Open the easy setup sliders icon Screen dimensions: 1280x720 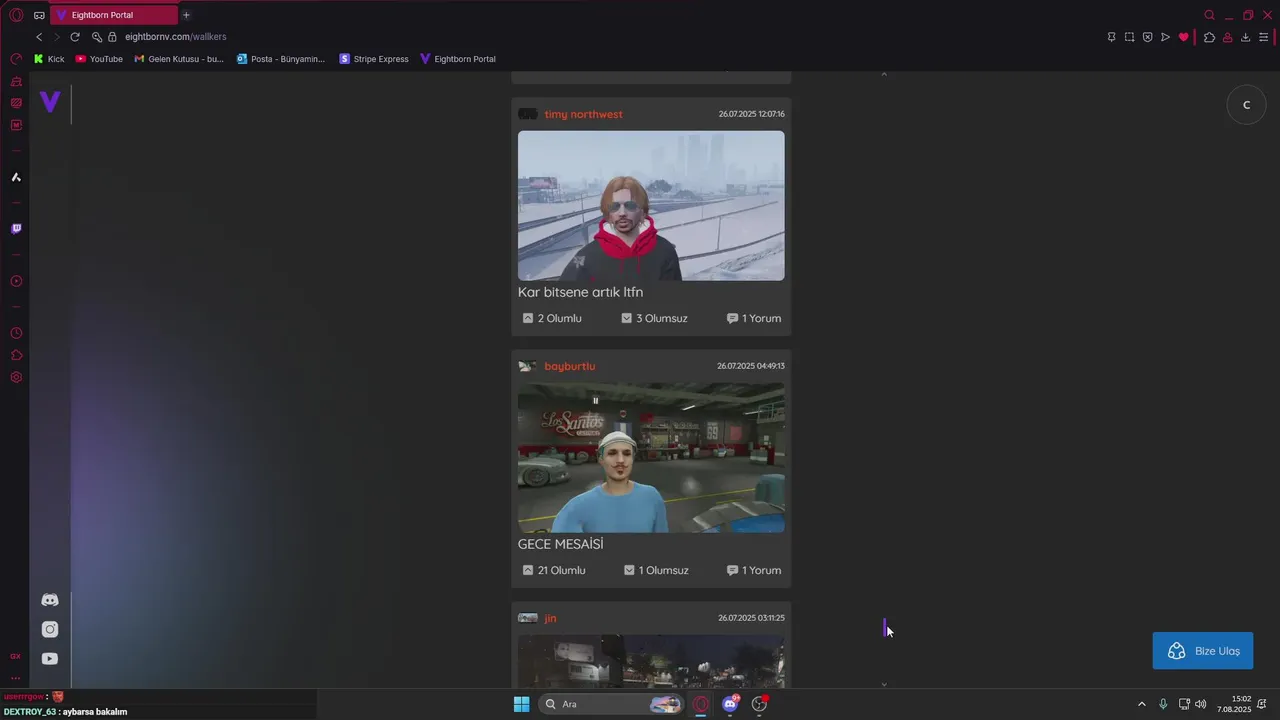point(1263,37)
